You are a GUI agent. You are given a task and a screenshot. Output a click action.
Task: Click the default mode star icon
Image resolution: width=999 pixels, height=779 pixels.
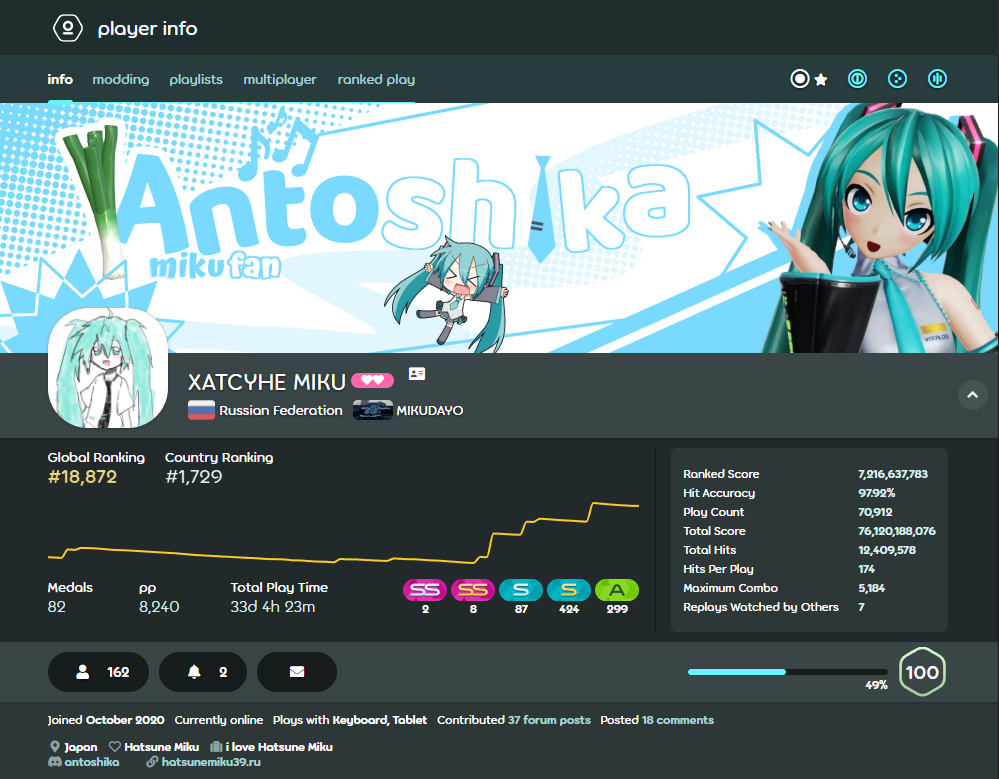coord(821,80)
